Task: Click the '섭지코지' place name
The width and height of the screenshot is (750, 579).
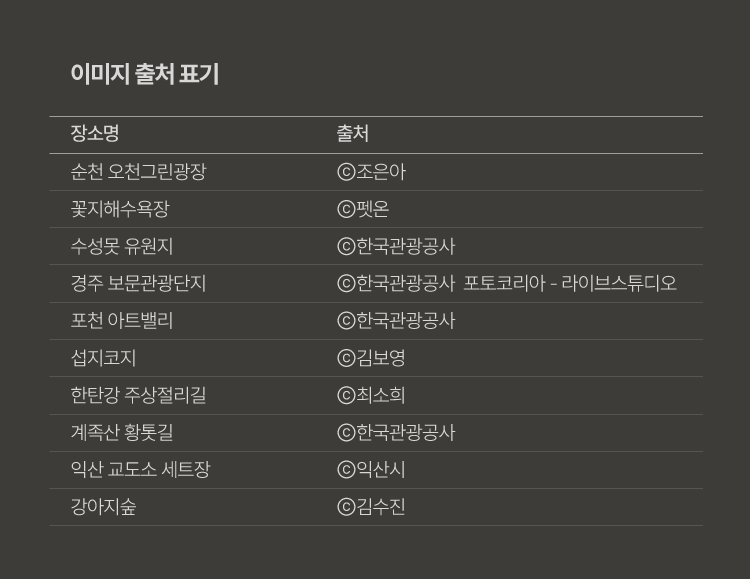Action: coord(104,358)
